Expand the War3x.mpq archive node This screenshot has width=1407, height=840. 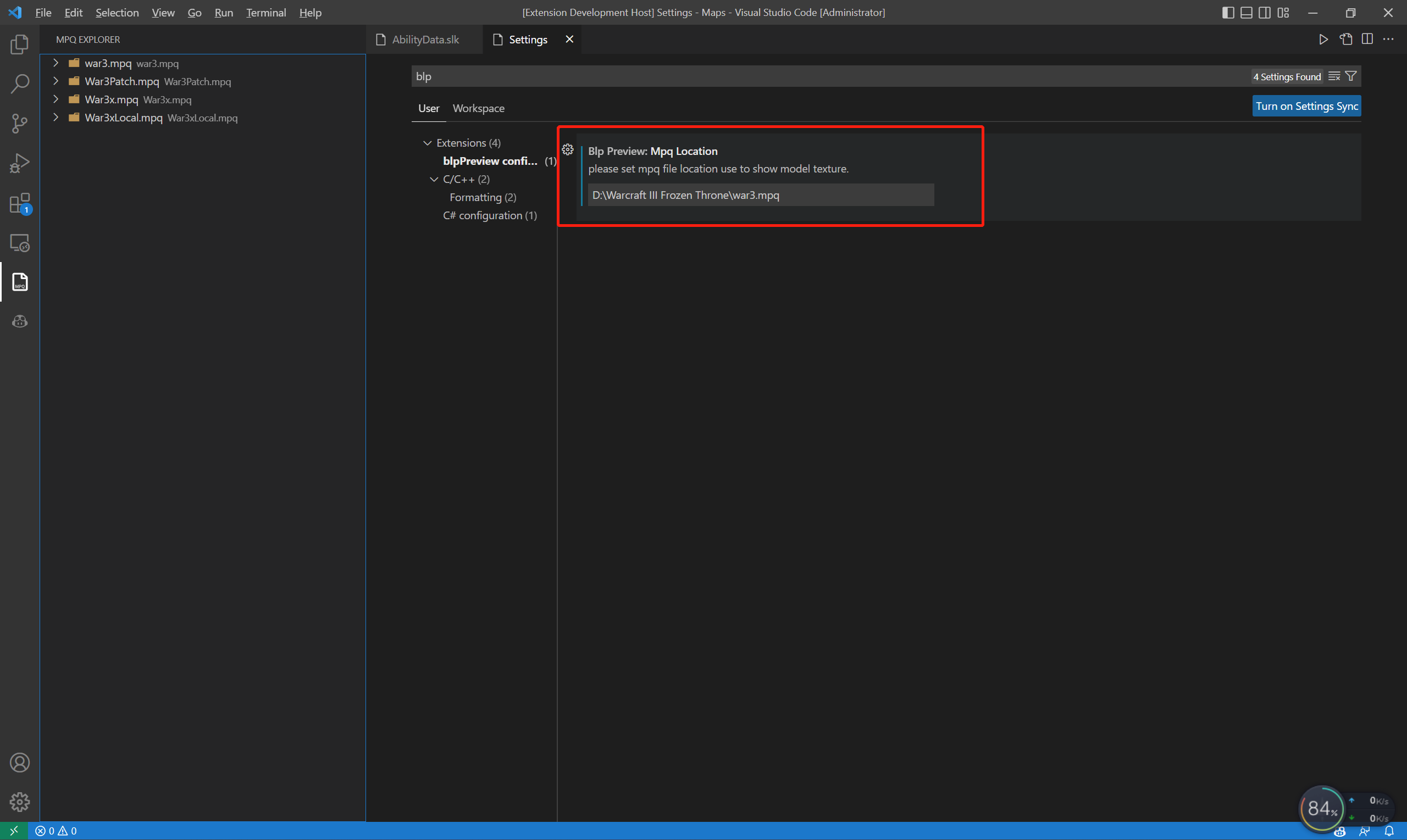pyautogui.click(x=56, y=99)
